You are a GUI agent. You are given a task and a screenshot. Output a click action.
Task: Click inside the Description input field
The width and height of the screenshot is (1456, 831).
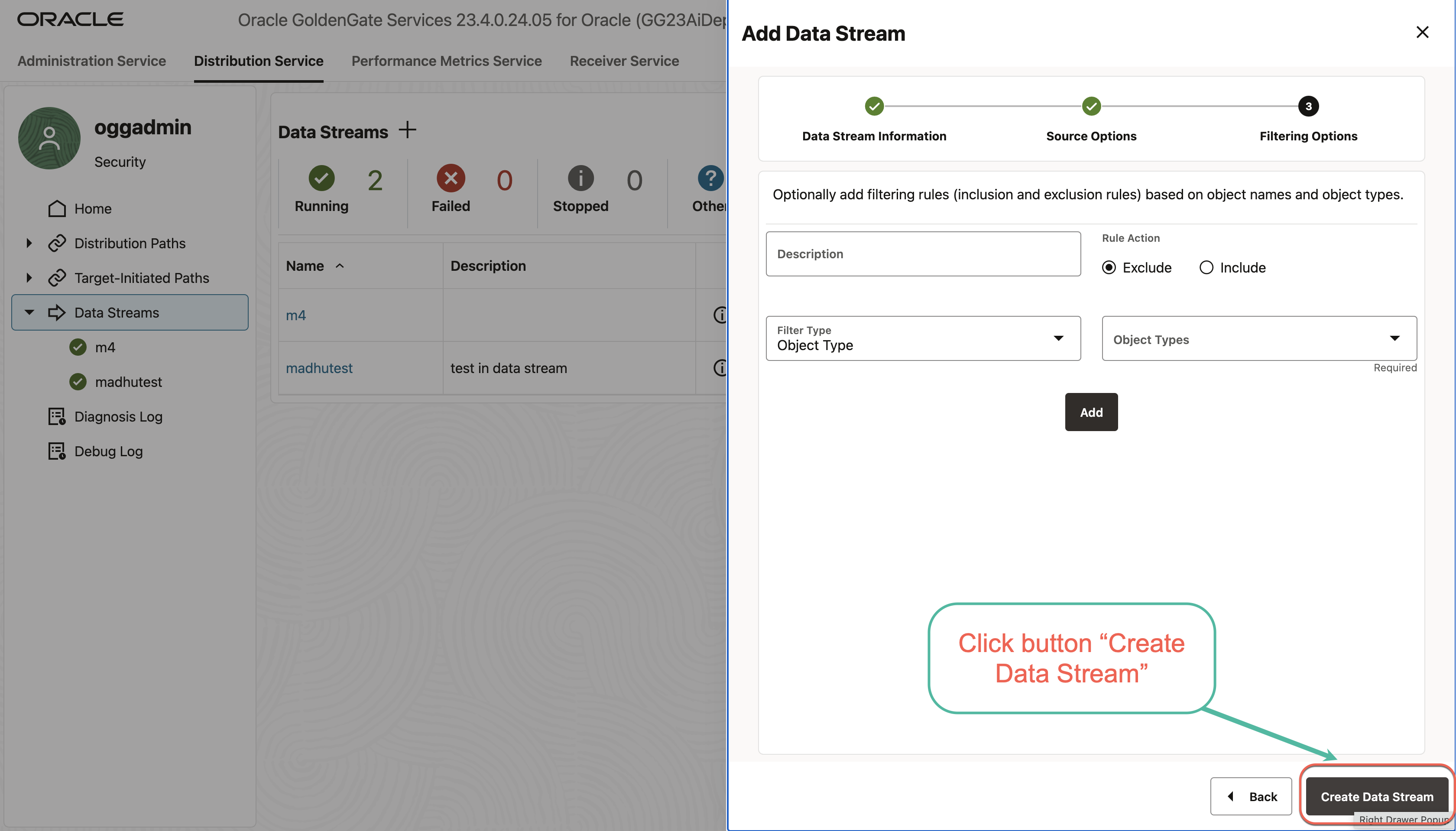[922, 253]
